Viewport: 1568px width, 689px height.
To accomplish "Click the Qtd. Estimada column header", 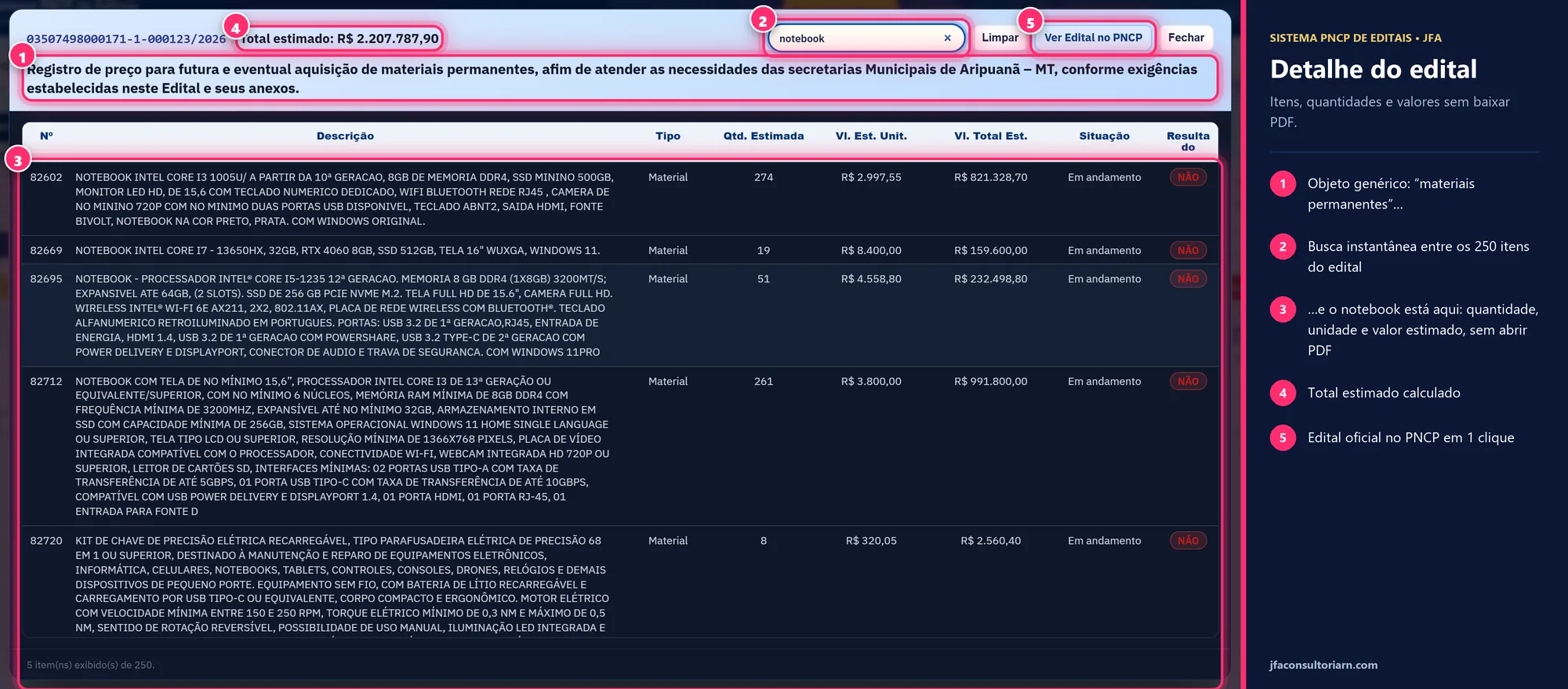I will (x=764, y=136).
